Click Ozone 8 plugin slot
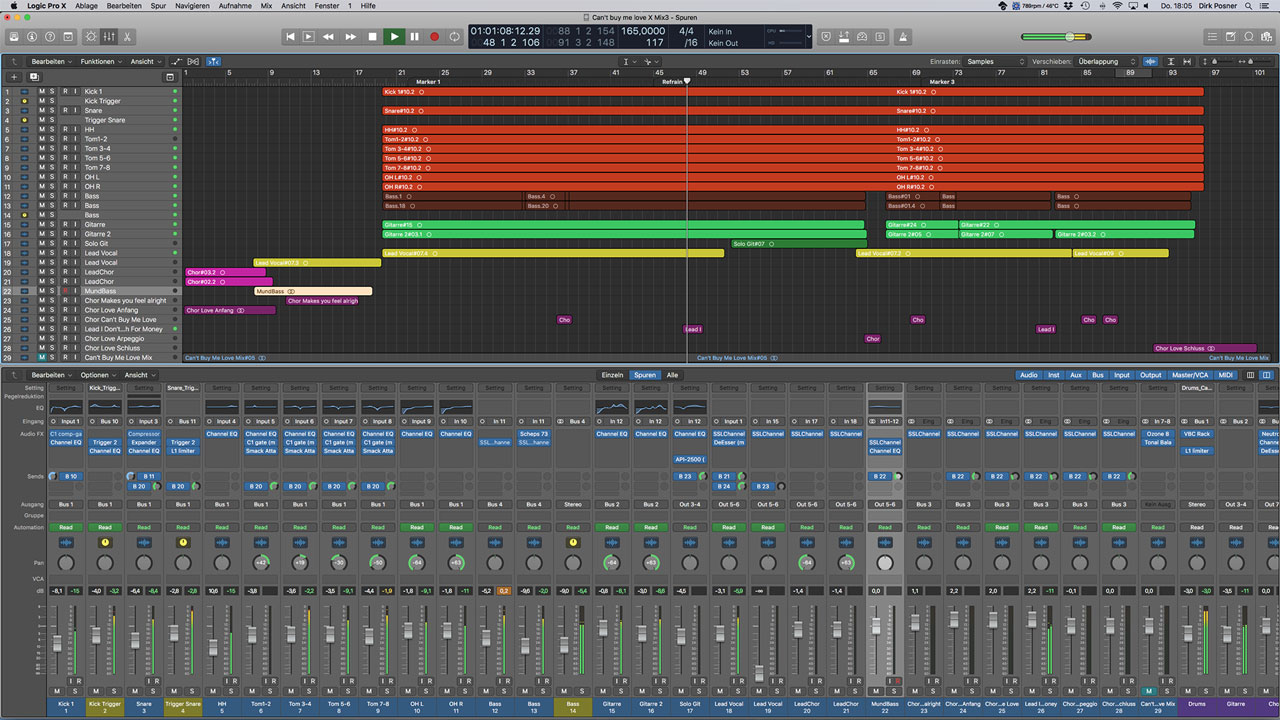The height and width of the screenshot is (720, 1280). pyautogui.click(x=1157, y=434)
